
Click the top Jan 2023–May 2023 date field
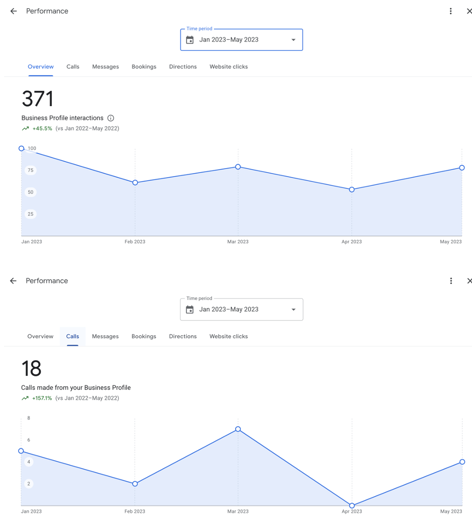241,40
